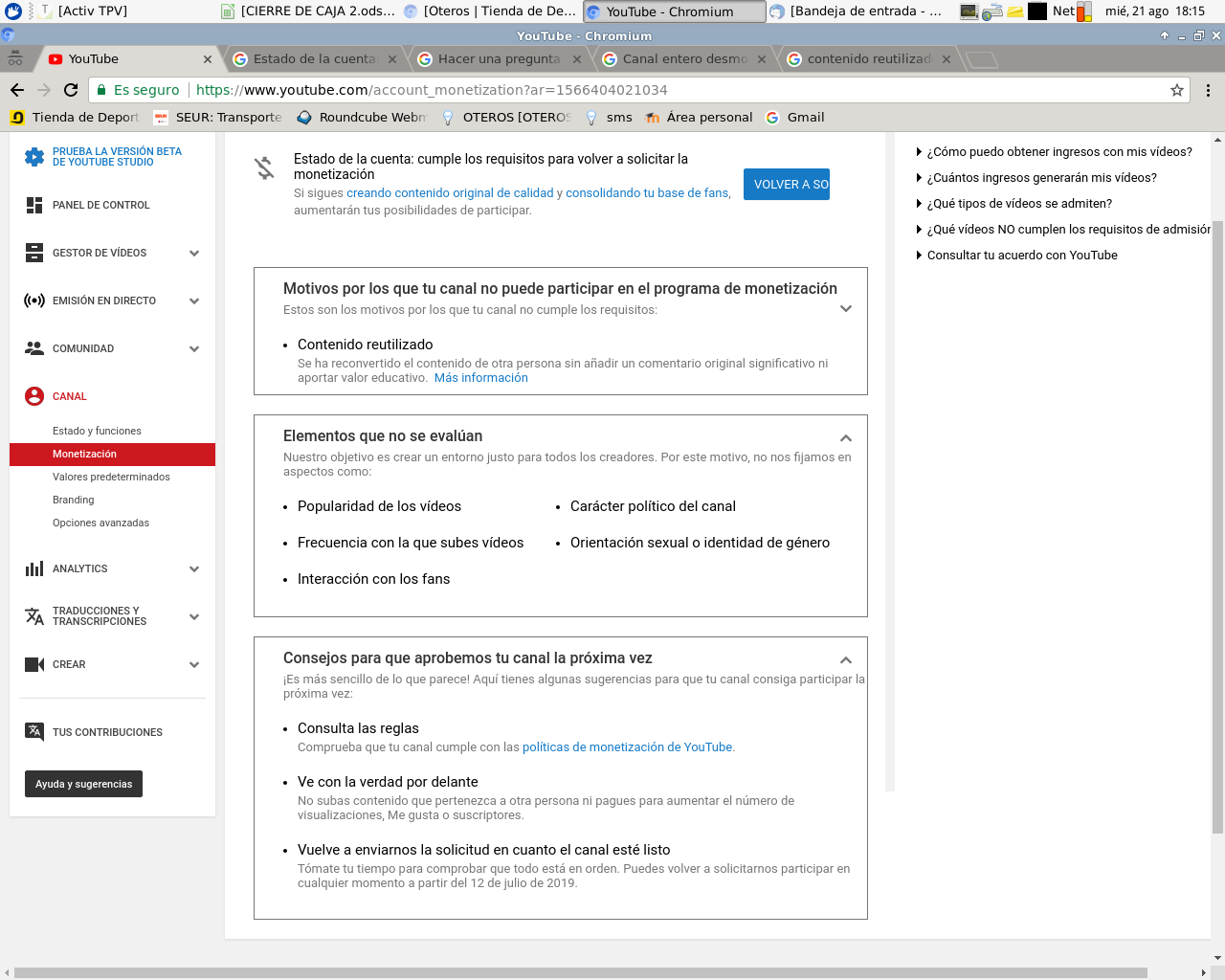Open the Gmail bookmark
The image size is (1225, 980).
point(795,118)
